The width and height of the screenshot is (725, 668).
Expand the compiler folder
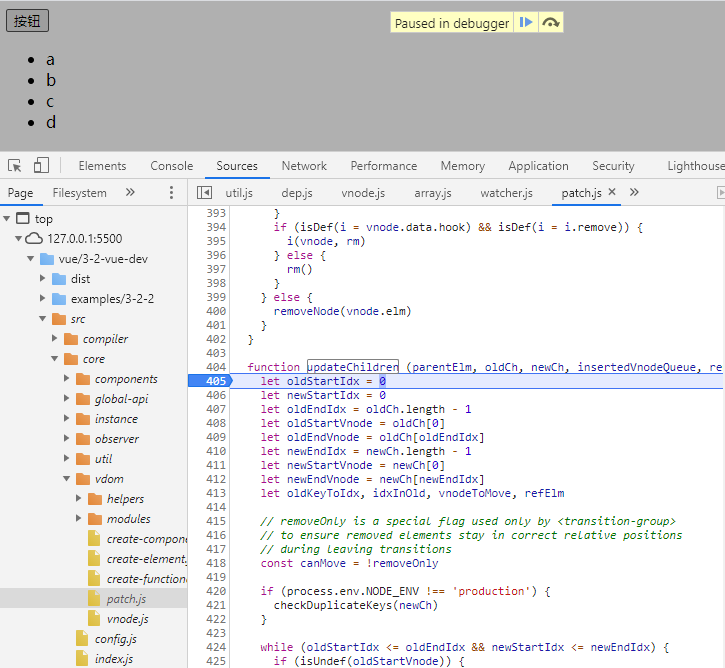(55, 339)
